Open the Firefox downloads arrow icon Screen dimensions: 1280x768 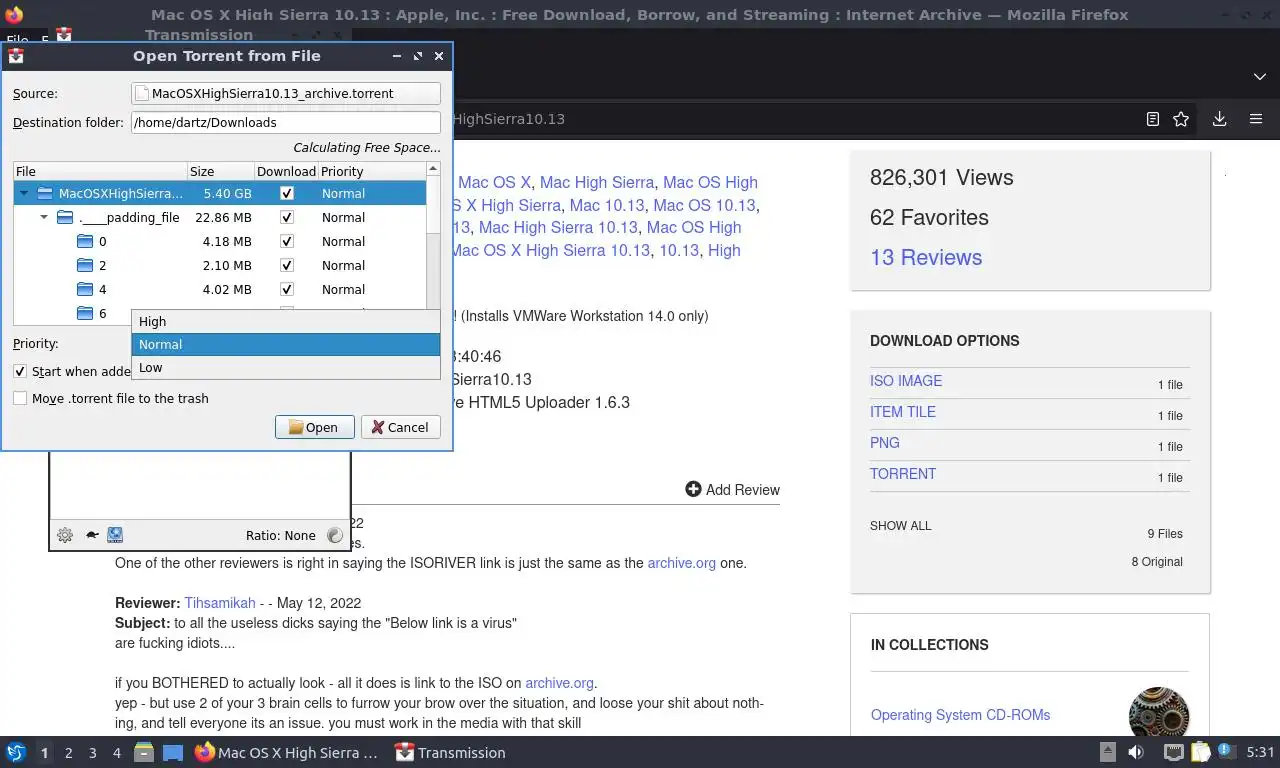(x=1219, y=119)
